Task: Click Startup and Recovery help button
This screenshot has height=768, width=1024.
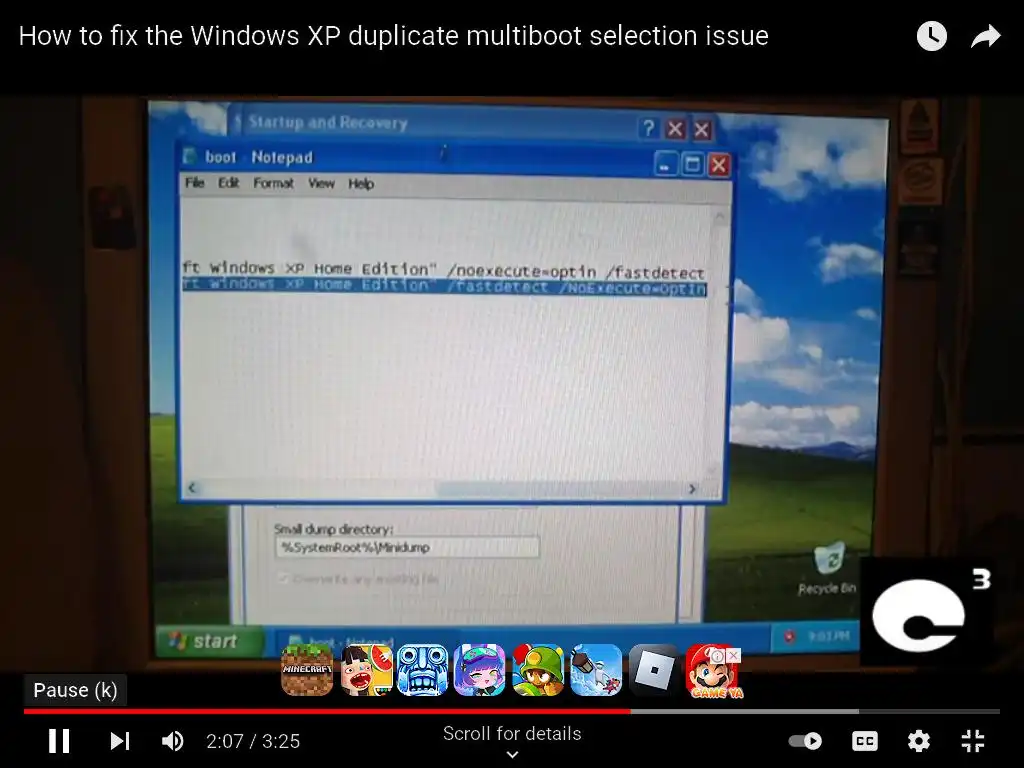Action: pyautogui.click(x=648, y=128)
